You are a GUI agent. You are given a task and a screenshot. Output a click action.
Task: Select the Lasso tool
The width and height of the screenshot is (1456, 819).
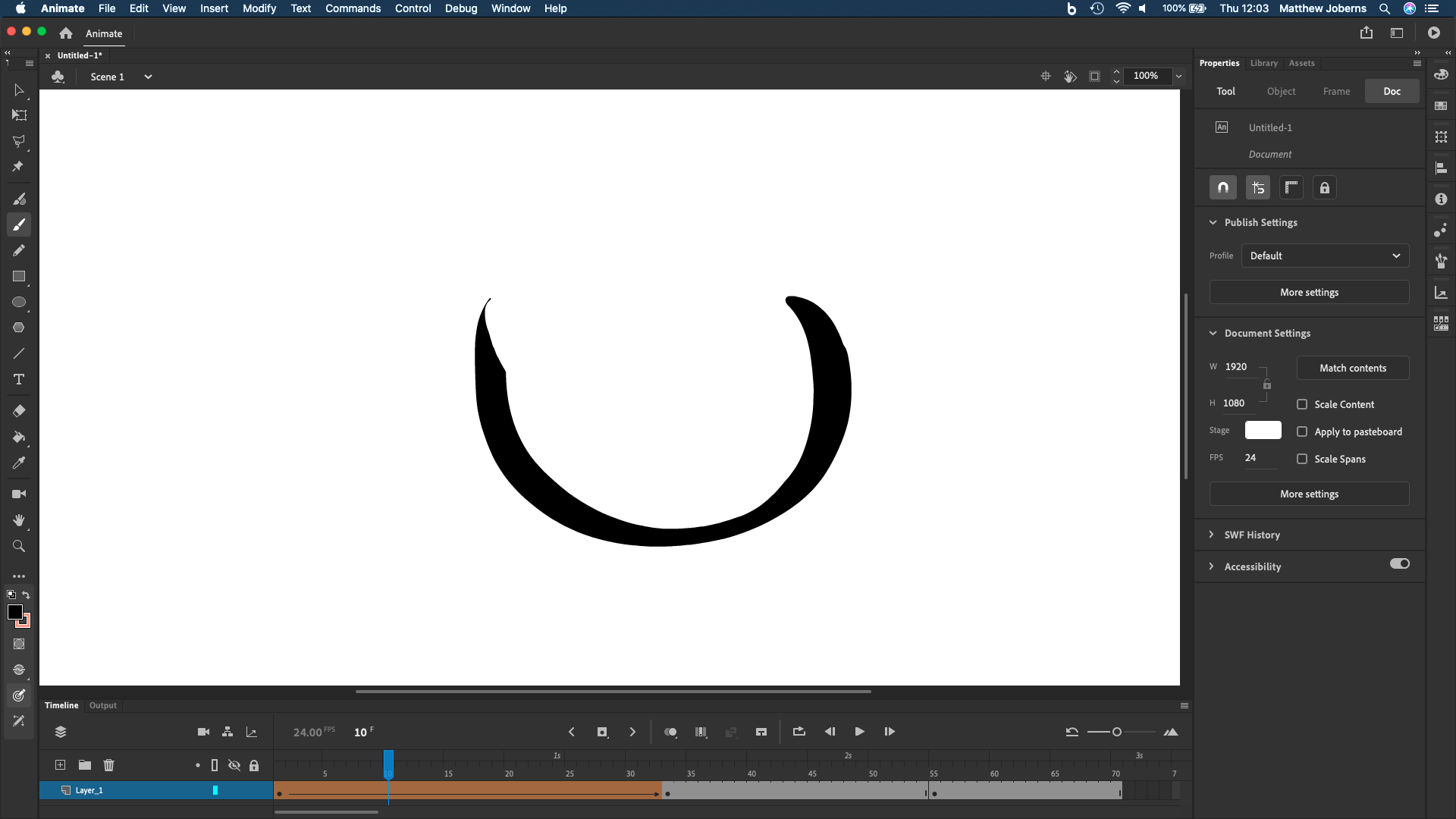coord(19,142)
